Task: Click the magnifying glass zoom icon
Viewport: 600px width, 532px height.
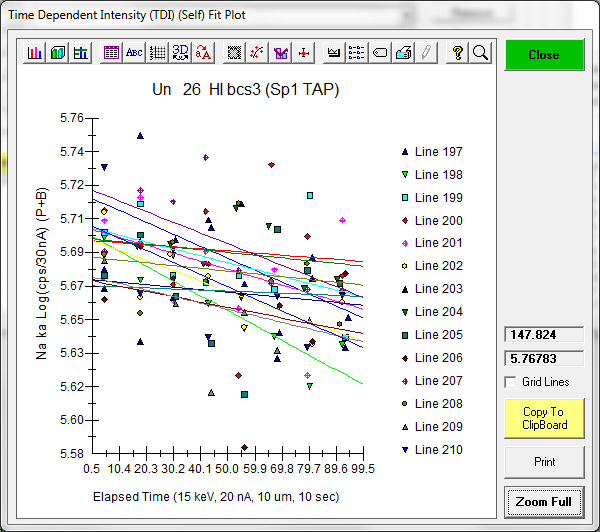Action: (480, 53)
